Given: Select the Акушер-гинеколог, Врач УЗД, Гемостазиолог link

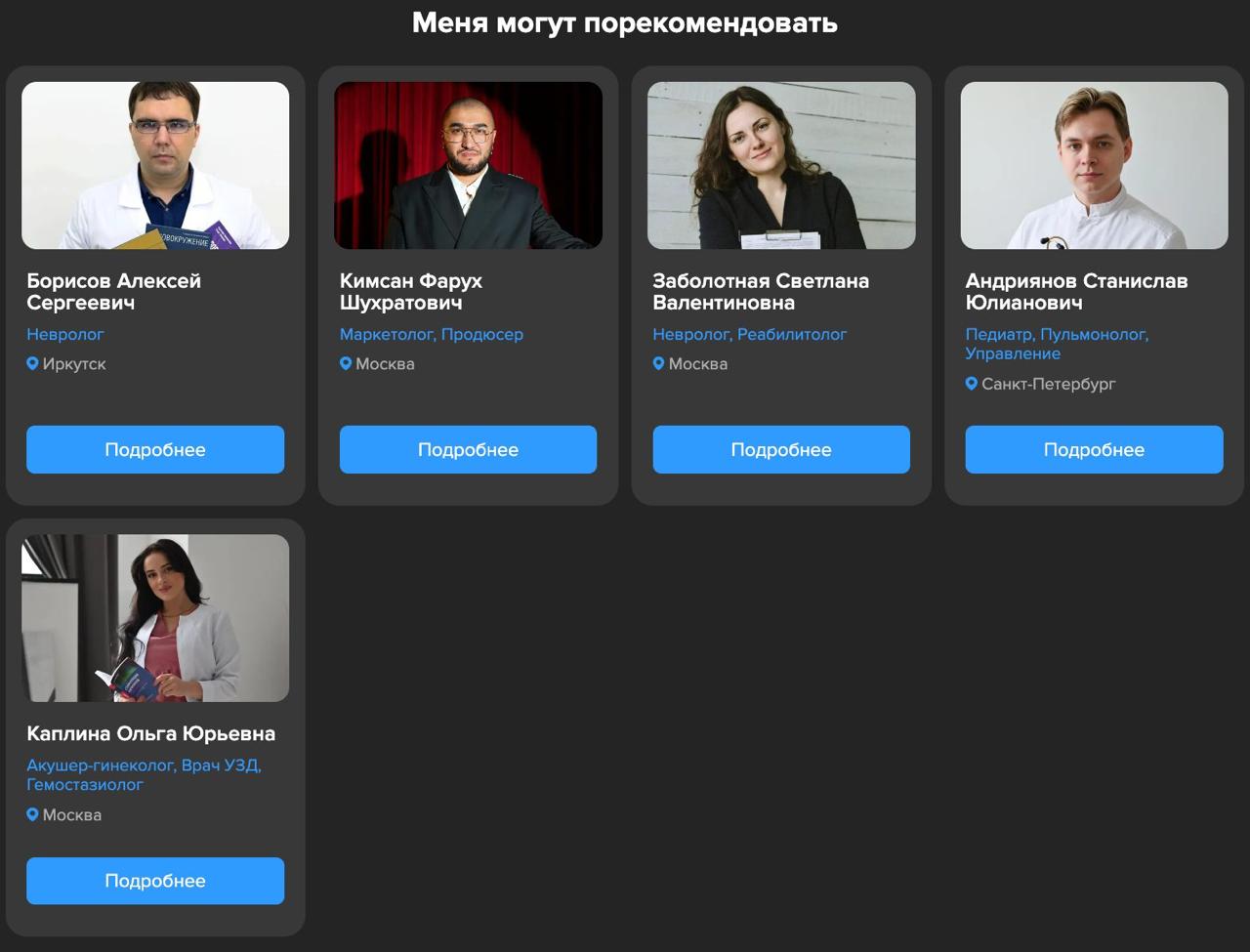Looking at the screenshot, I should (144, 774).
